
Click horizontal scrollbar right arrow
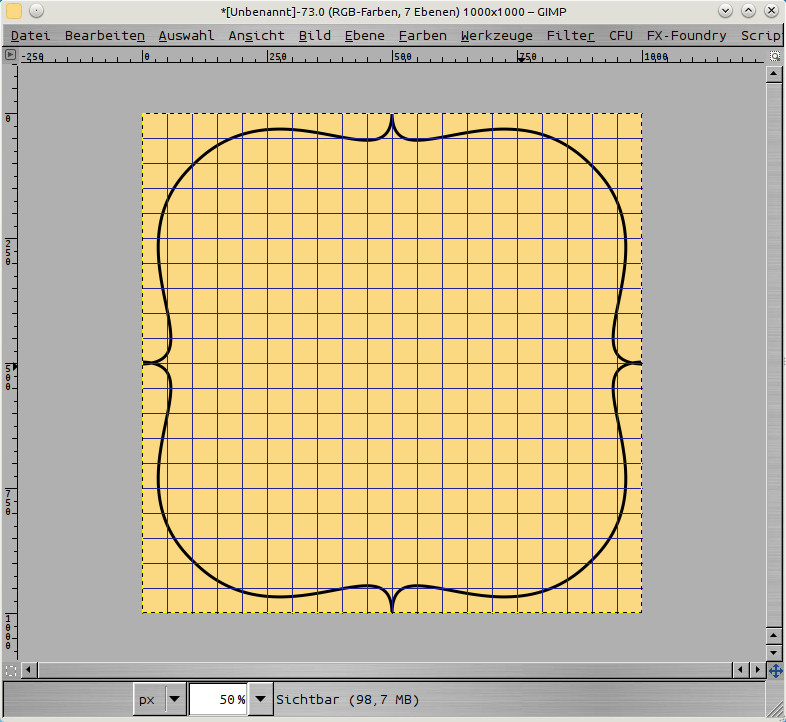tap(756, 670)
